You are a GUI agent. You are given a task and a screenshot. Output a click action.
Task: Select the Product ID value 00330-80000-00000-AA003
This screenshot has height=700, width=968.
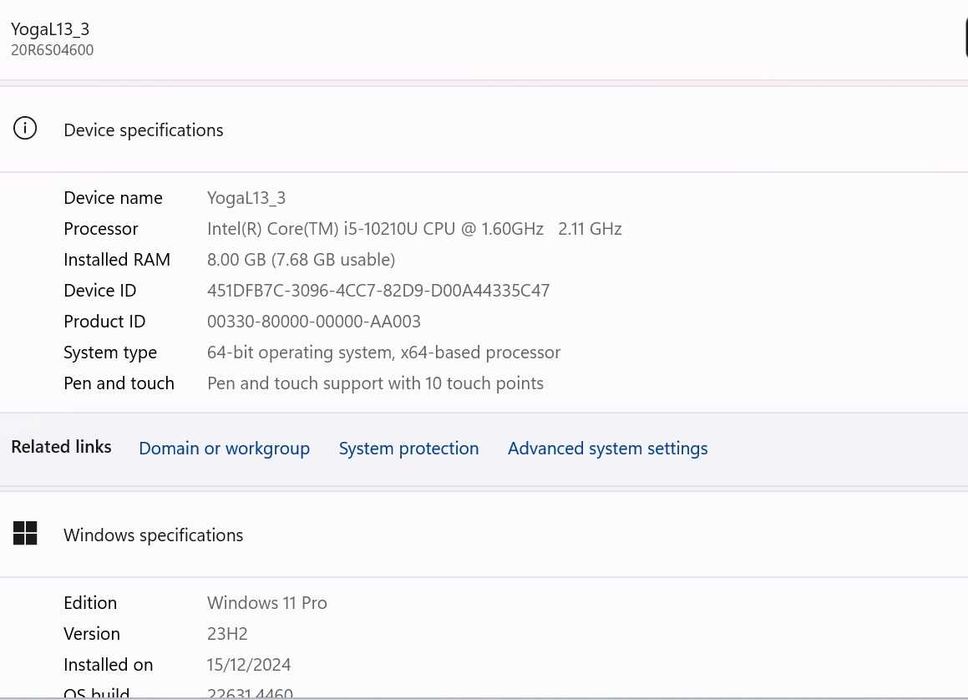pyautogui.click(x=313, y=322)
